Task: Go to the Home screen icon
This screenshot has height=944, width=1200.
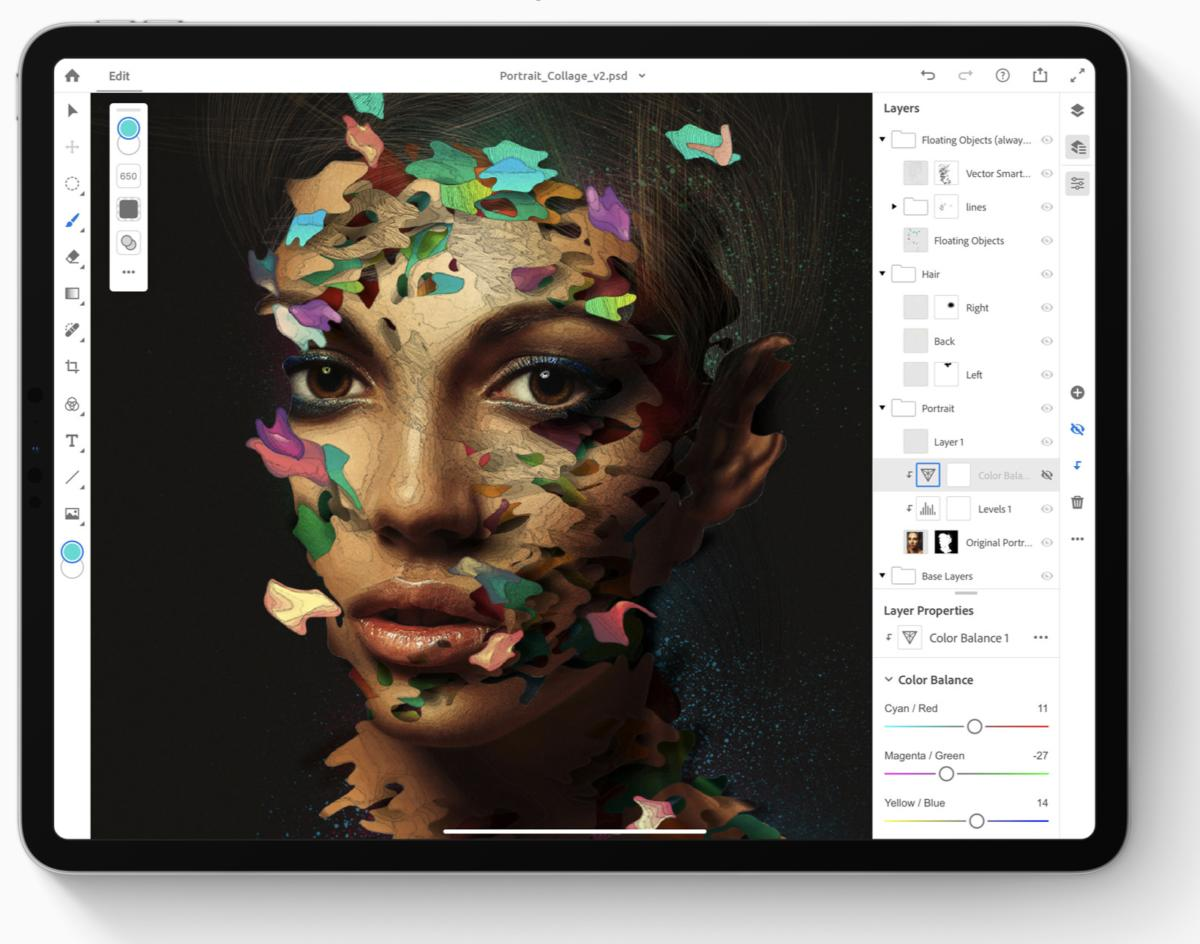Action: point(72,76)
